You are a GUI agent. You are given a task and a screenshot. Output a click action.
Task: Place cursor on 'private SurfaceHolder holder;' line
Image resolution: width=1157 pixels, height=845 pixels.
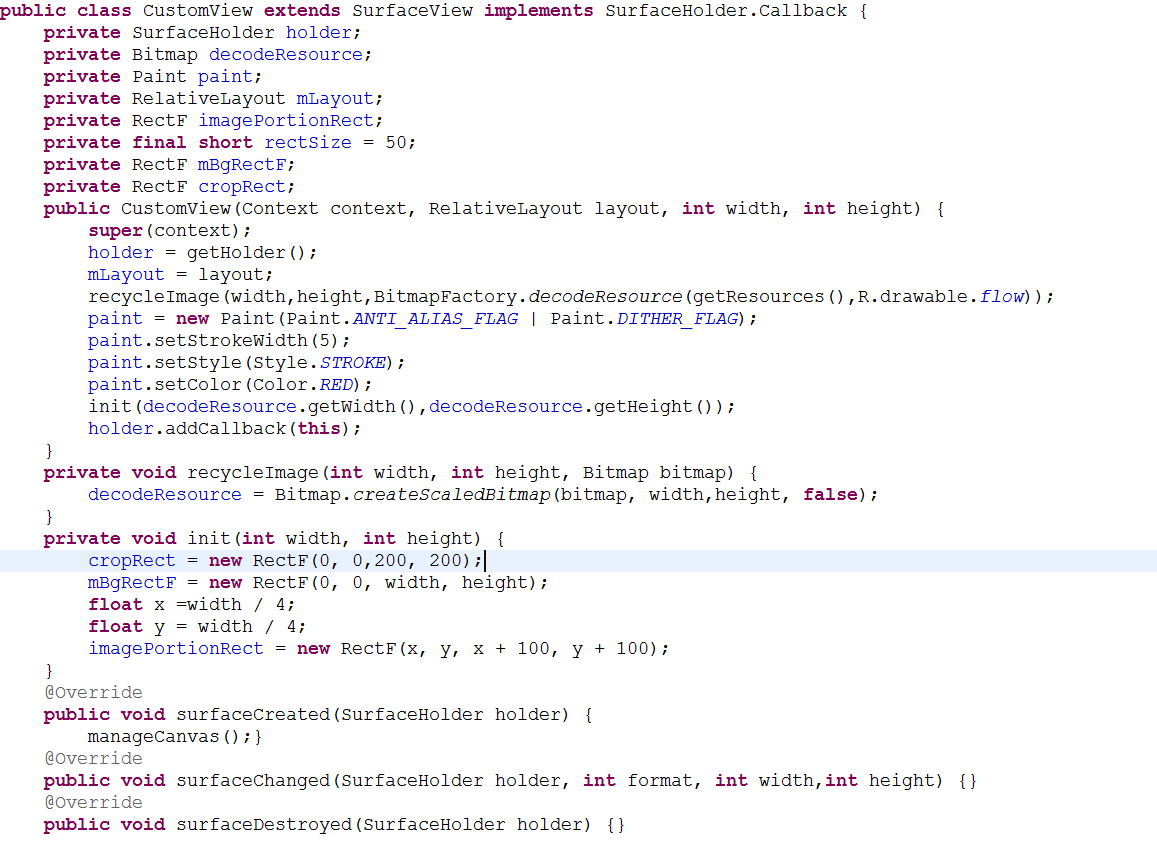[201, 33]
